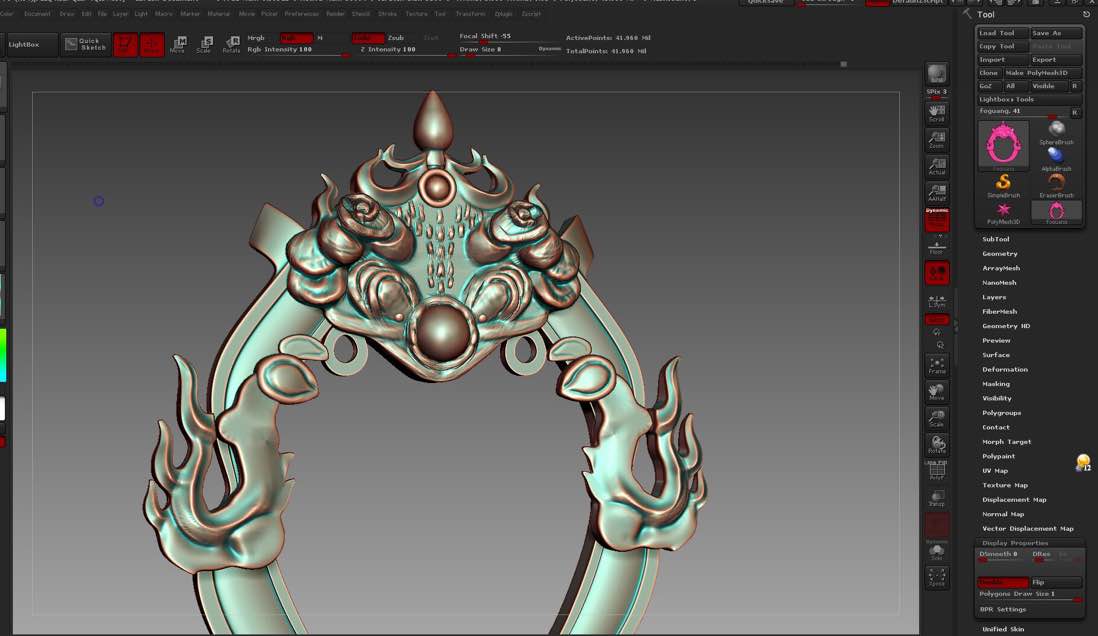
Task: Click the Zoom canvas icon
Action: pyautogui.click(x=937, y=139)
